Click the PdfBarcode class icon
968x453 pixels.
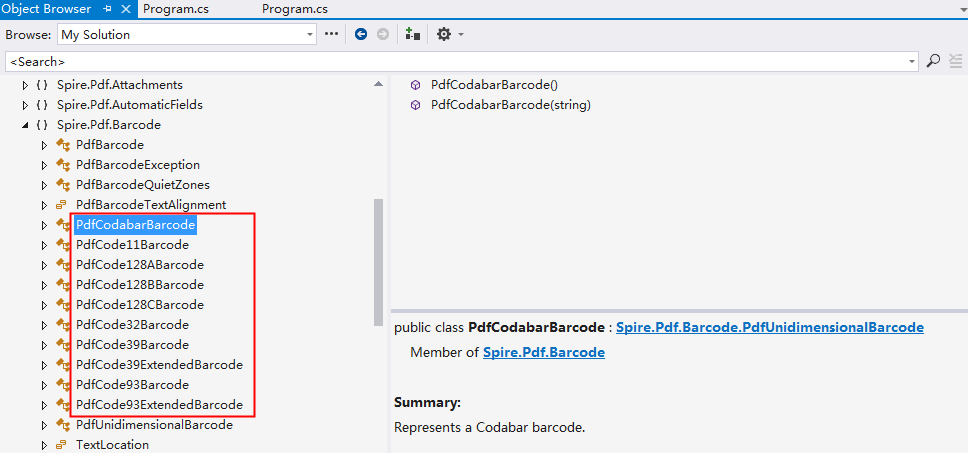[62, 145]
